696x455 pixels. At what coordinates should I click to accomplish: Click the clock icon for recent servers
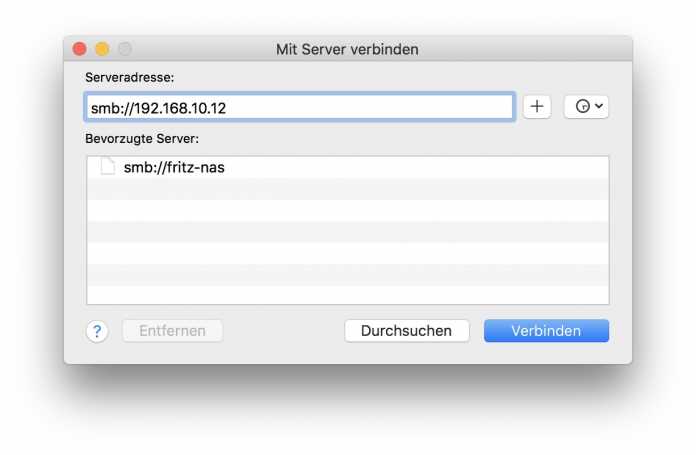(582, 107)
